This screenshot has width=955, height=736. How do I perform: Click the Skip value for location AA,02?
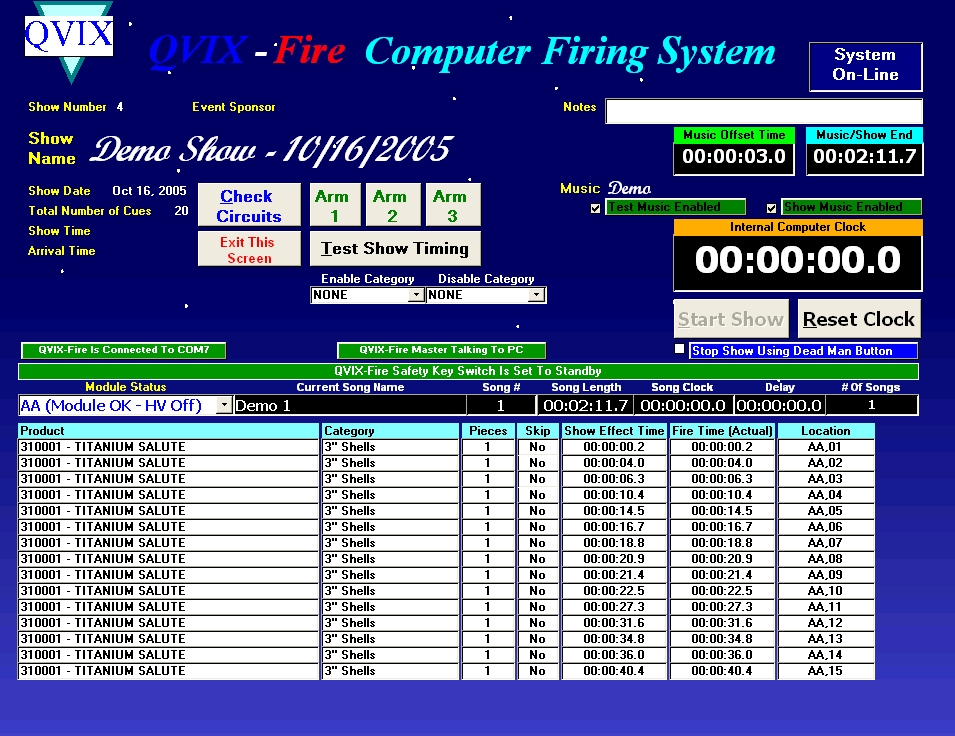(538, 463)
